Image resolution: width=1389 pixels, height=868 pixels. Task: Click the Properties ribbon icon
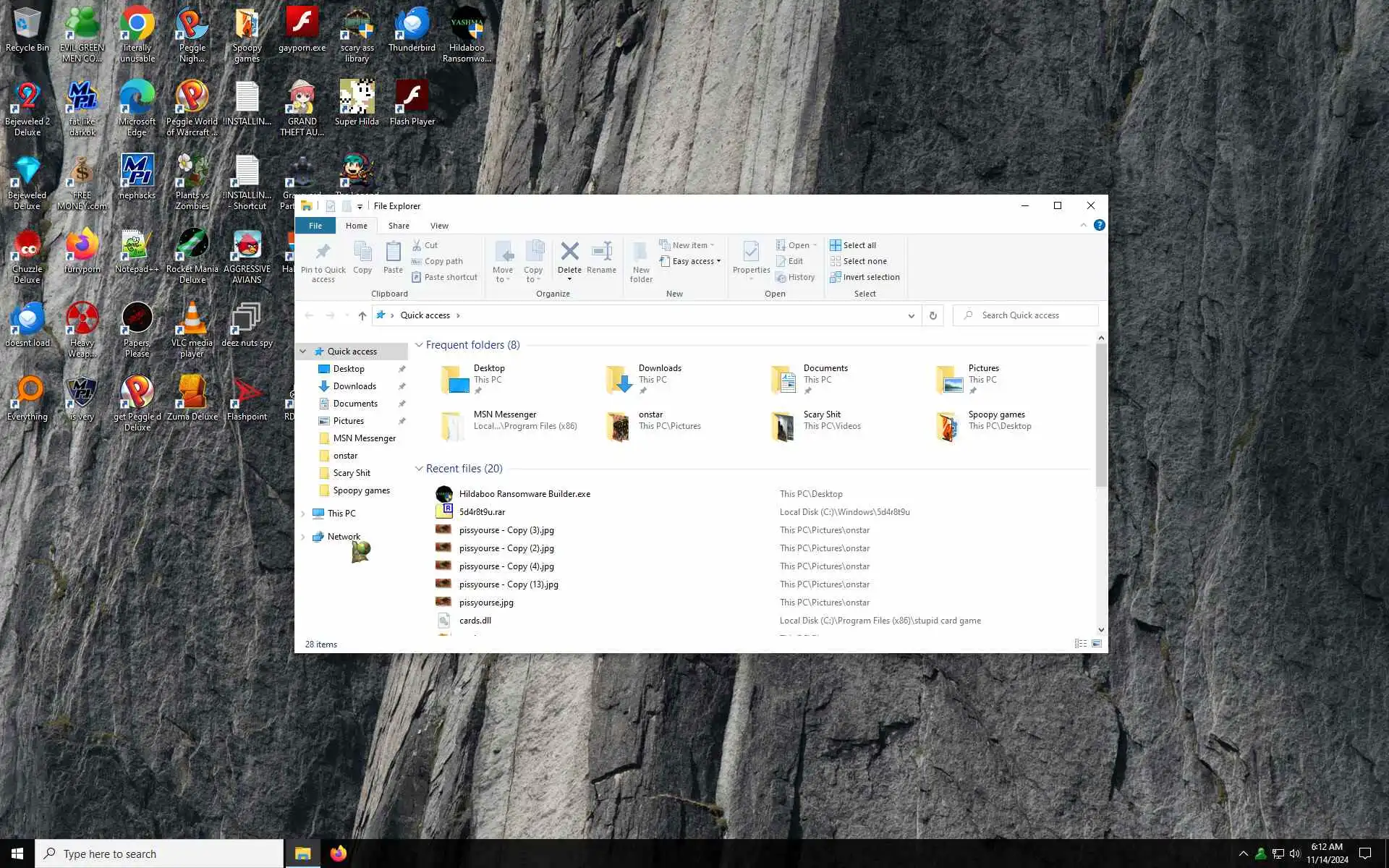pyautogui.click(x=751, y=252)
